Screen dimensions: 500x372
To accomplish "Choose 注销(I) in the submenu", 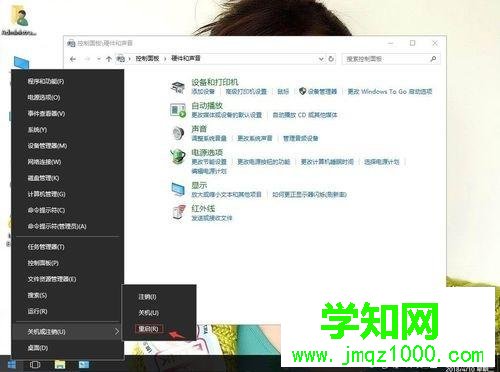I will coord(147,296).
